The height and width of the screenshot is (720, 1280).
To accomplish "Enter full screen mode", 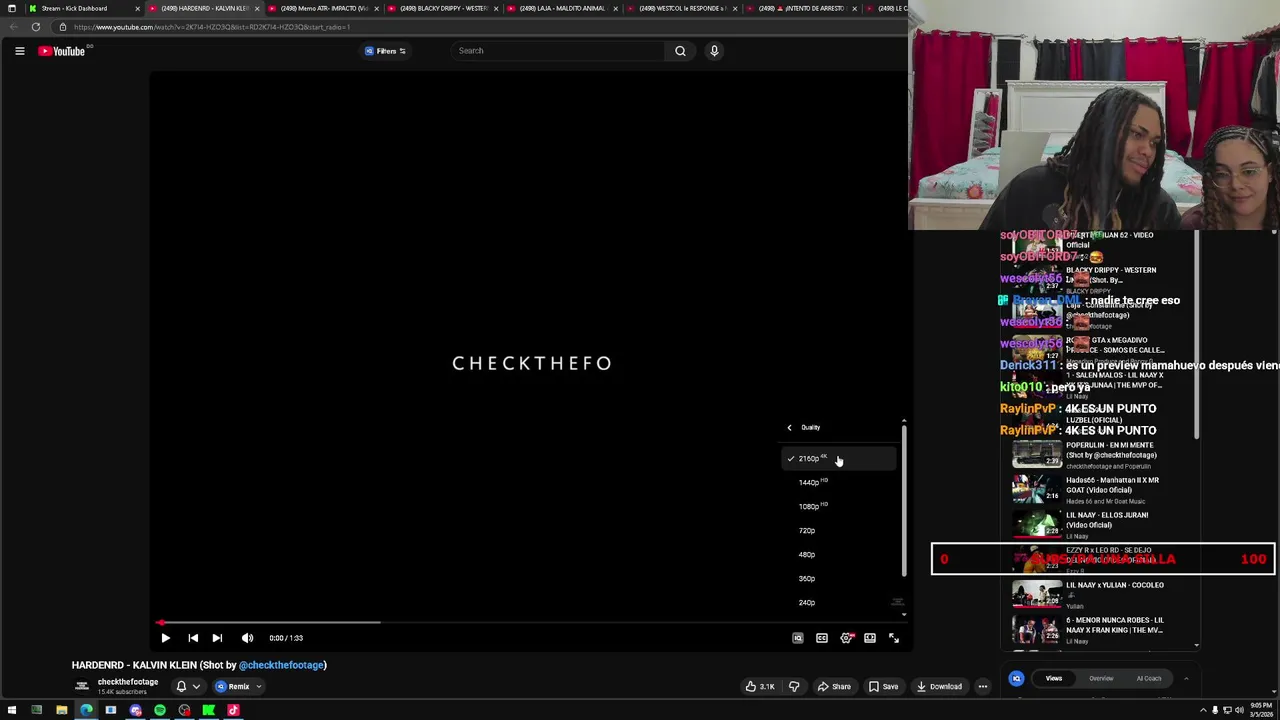I will pyautogui.click(x=894, y=638).
